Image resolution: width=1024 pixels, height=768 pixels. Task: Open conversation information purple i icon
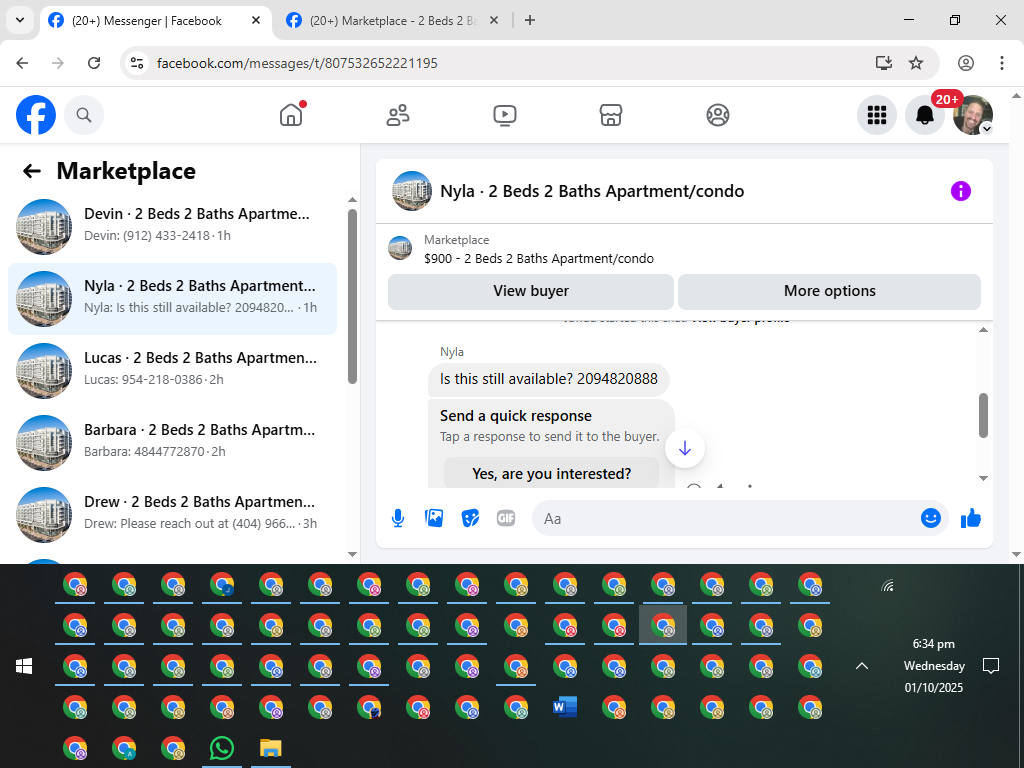tap(961, 191)
